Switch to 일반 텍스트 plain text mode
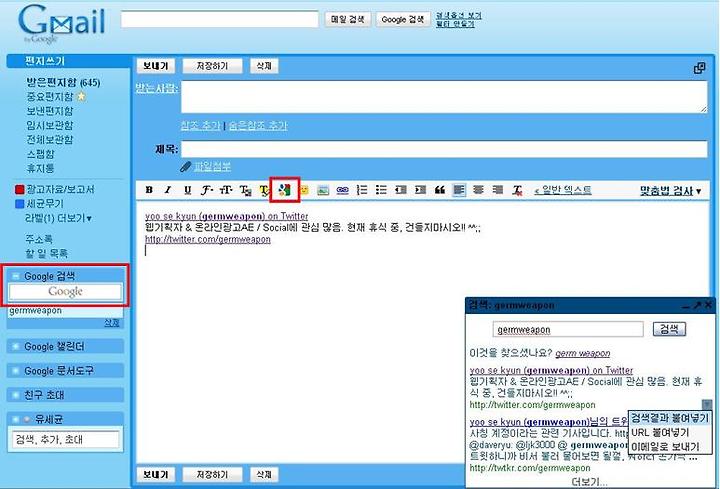720x489 pixels. pos(563,190)
